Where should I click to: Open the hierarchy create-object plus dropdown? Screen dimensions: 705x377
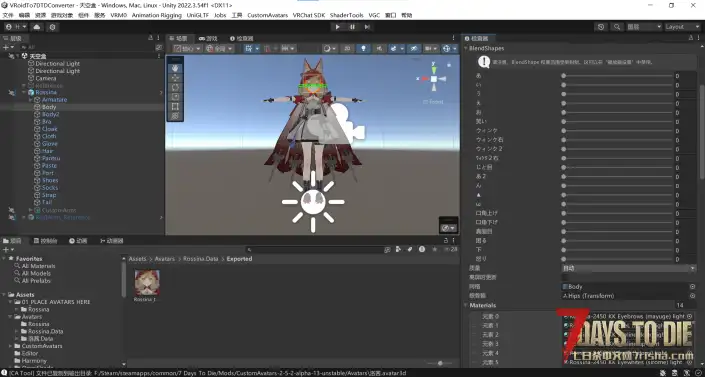(x=8, y=47)
